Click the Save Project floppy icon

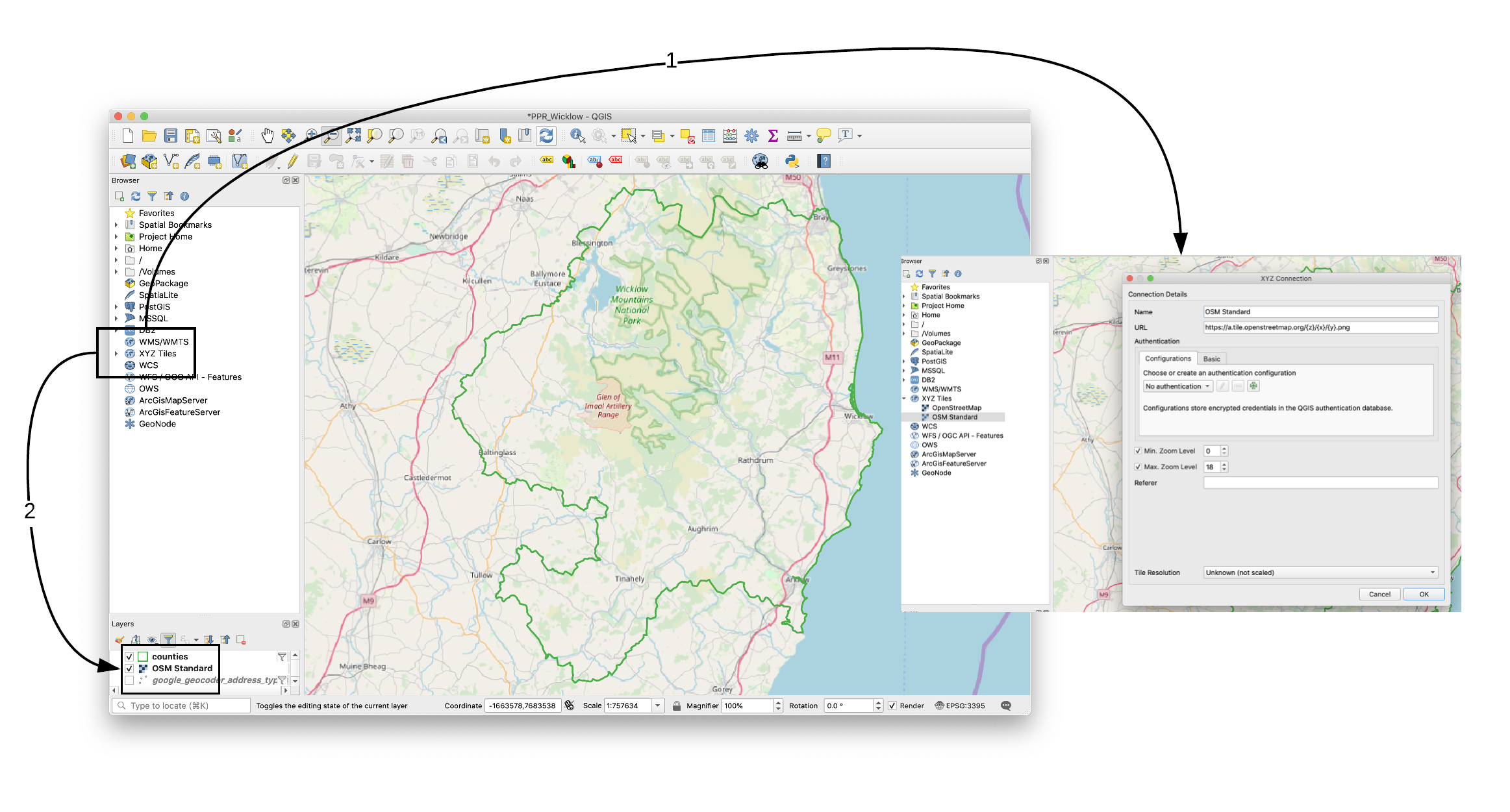171,136
